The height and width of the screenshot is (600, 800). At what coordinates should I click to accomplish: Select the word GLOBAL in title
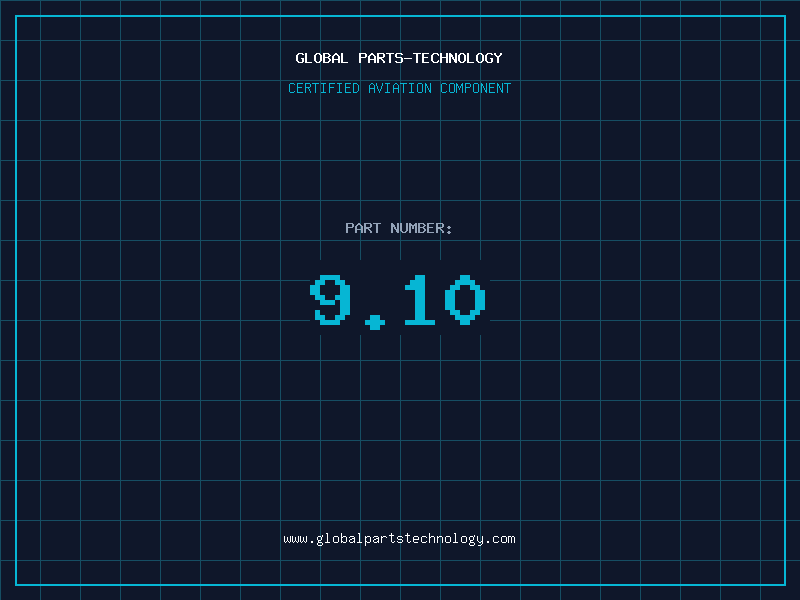click(322, 58)
